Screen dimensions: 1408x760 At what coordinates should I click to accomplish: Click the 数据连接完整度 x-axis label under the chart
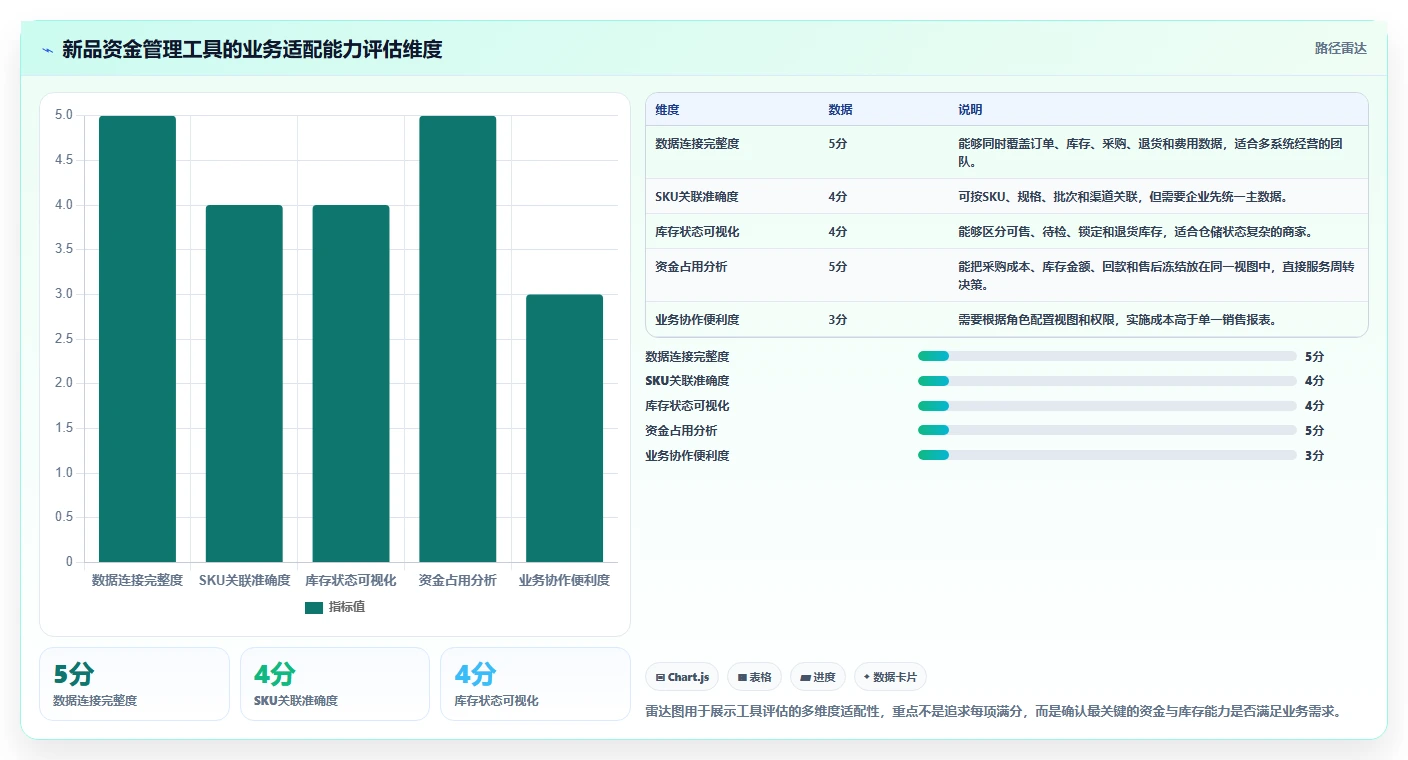137,580
